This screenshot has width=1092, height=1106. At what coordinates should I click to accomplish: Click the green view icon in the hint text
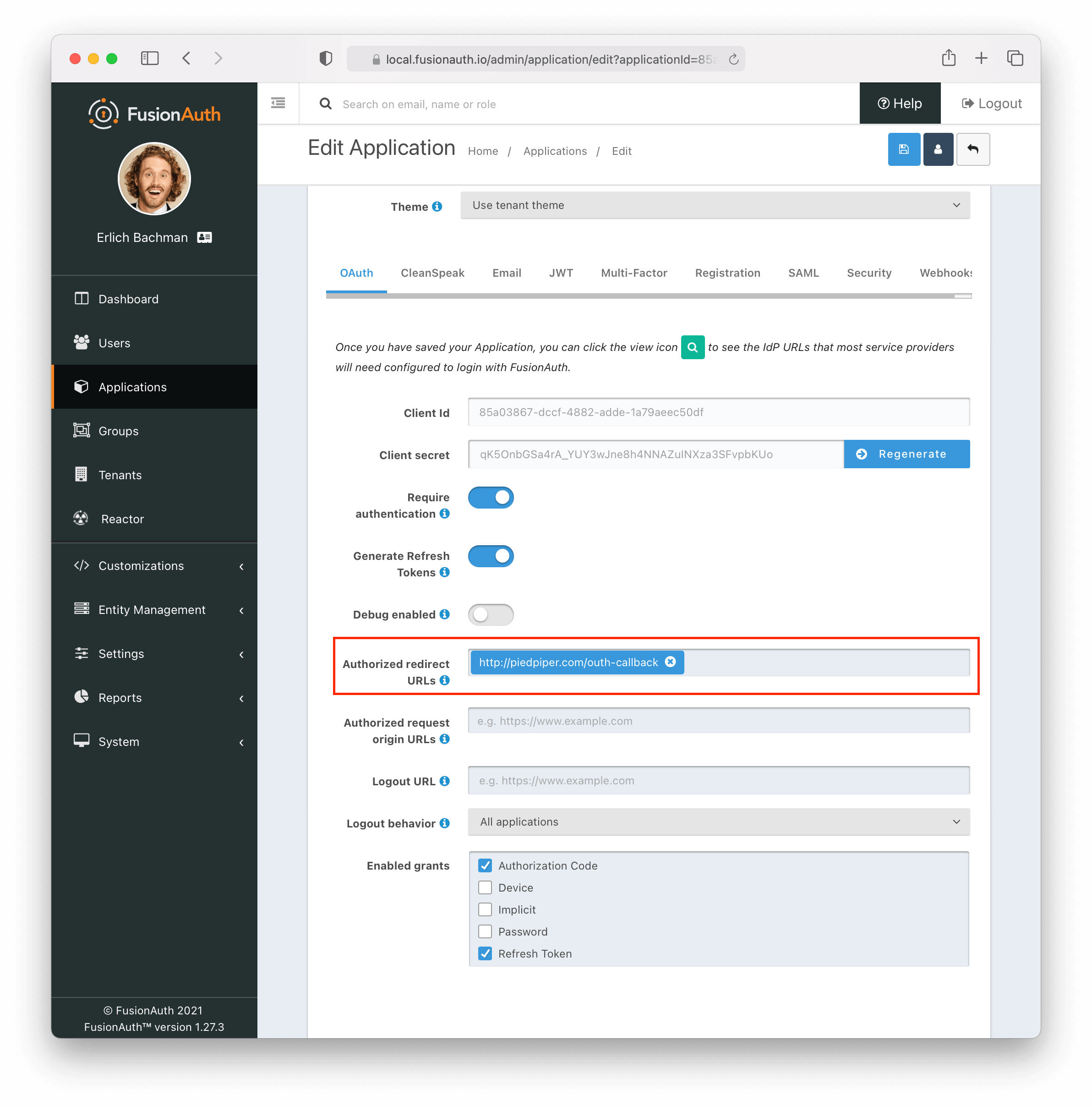(x=693, y=347)
